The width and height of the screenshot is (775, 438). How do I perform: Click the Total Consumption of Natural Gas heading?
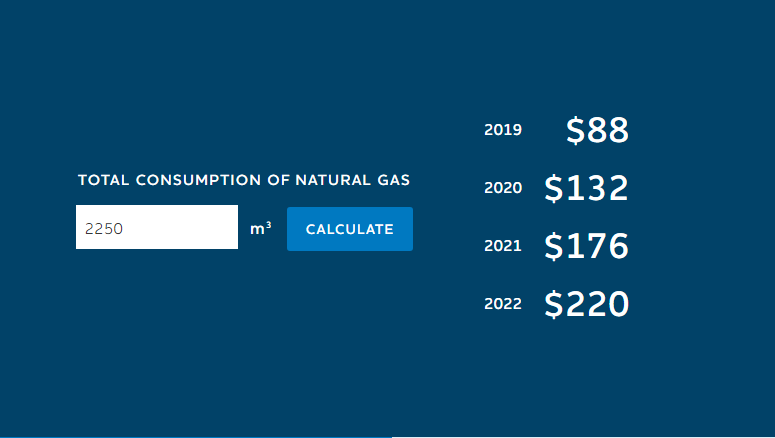(x=244, y=181)
